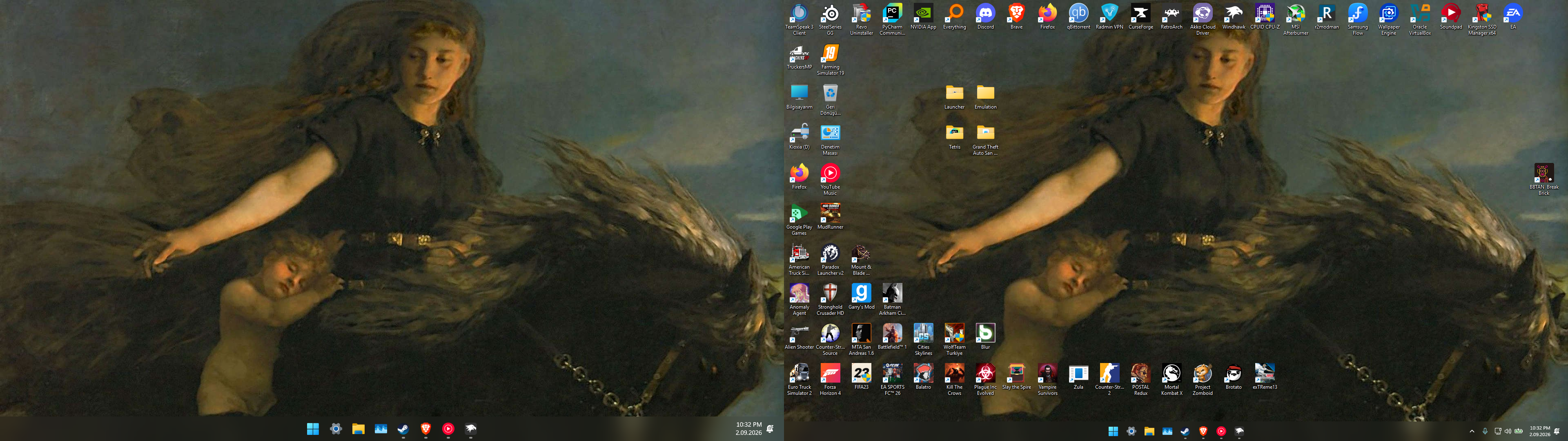
Task: Open Mortal Kombat X shortcut
Action: 1172,379
